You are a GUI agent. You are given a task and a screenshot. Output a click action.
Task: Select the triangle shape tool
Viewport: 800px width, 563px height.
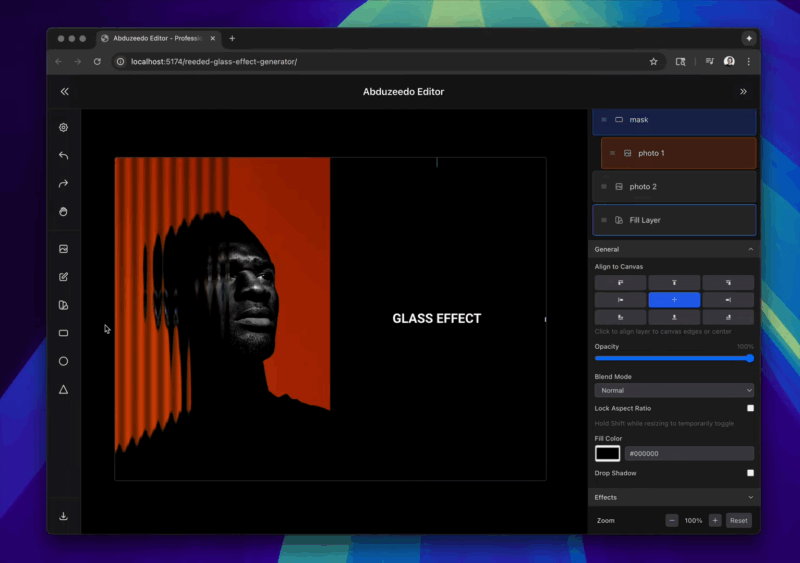[x=64, y=389]
